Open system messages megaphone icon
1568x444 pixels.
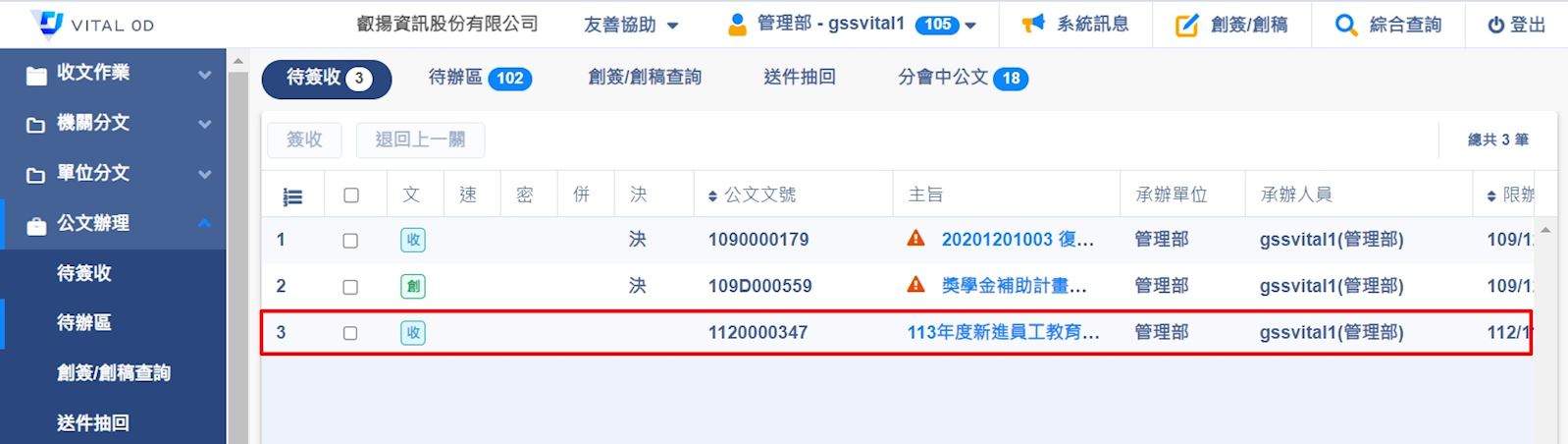click(x=1032, y=24)
